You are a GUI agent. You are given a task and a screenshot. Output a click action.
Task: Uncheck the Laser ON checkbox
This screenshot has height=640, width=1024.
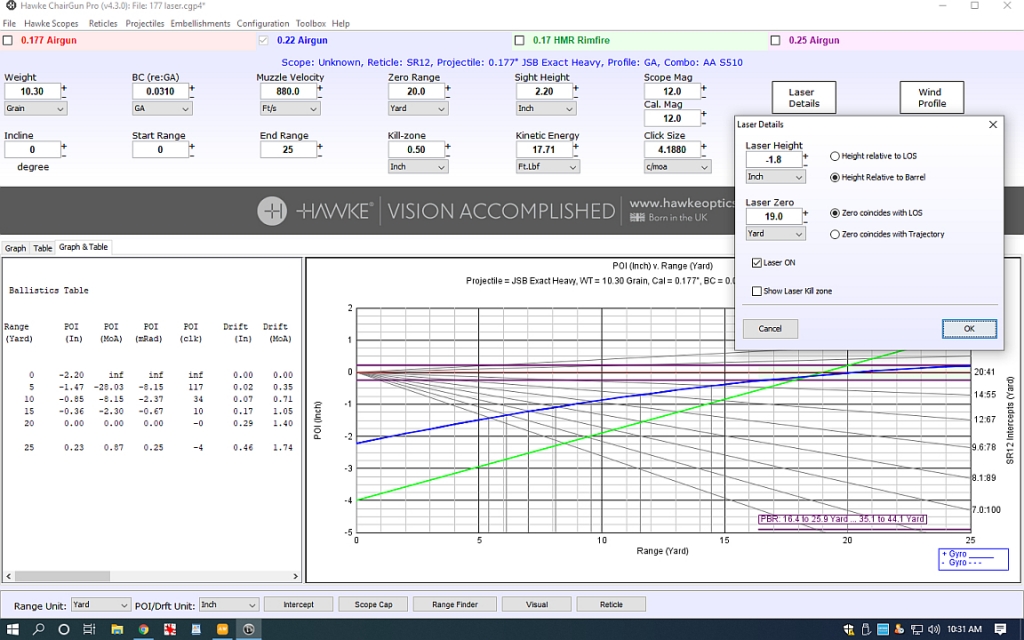click(x=757, y=263)
